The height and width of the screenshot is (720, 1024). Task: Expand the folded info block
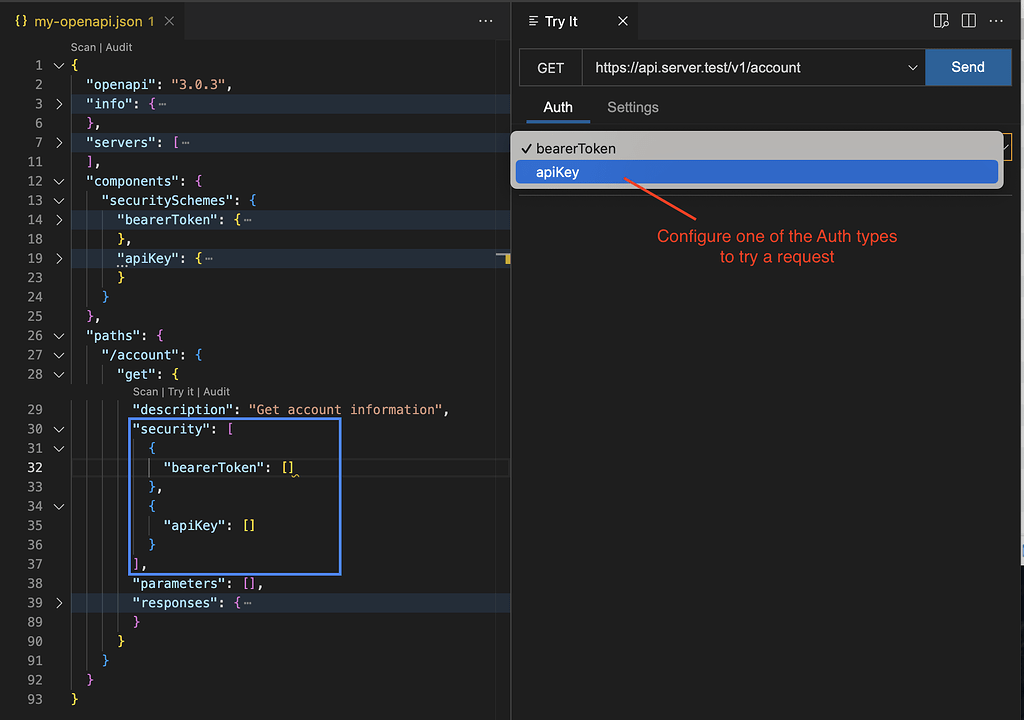click(59, 104)
